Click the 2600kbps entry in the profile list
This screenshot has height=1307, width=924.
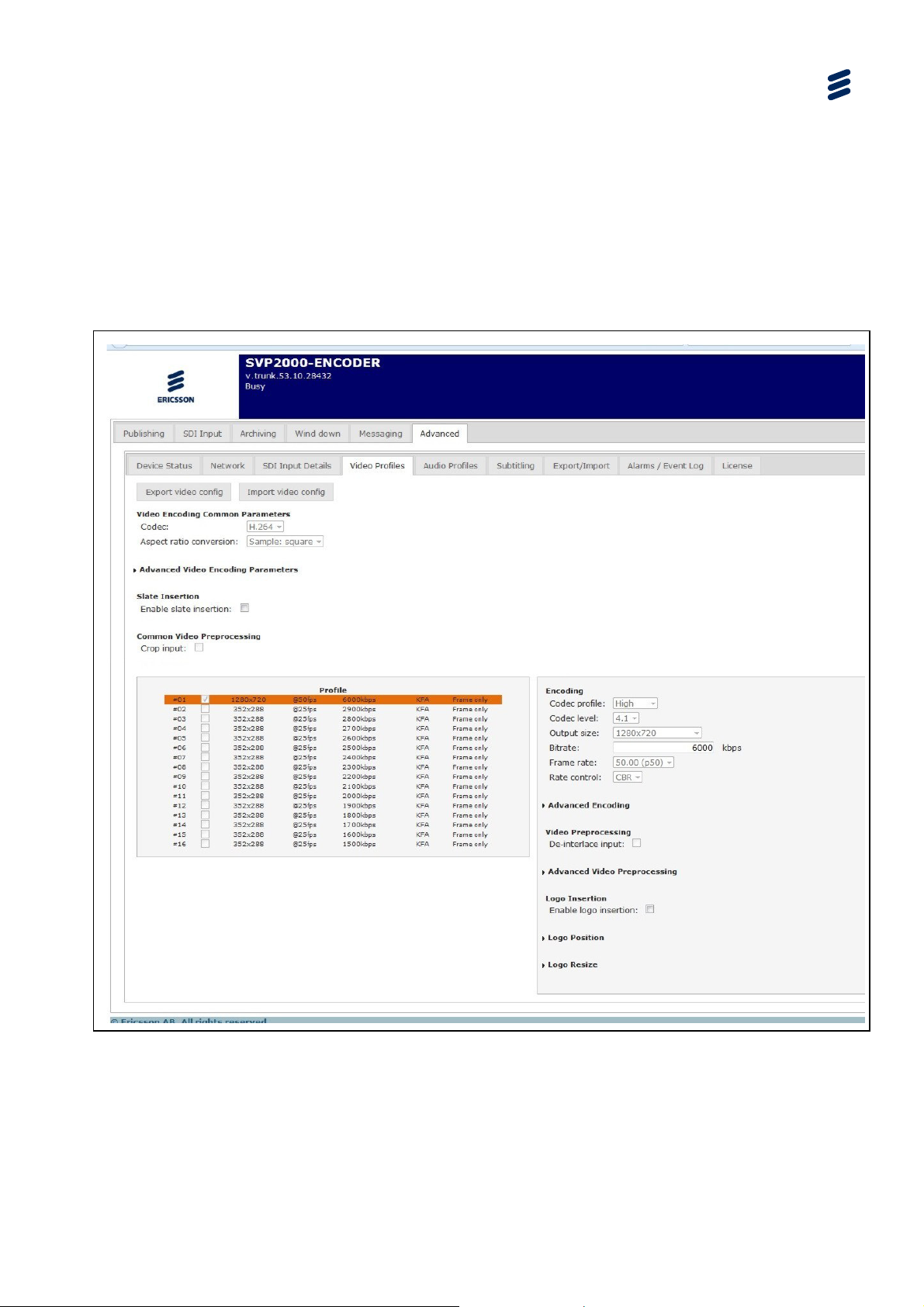click(x=359, y=738)
